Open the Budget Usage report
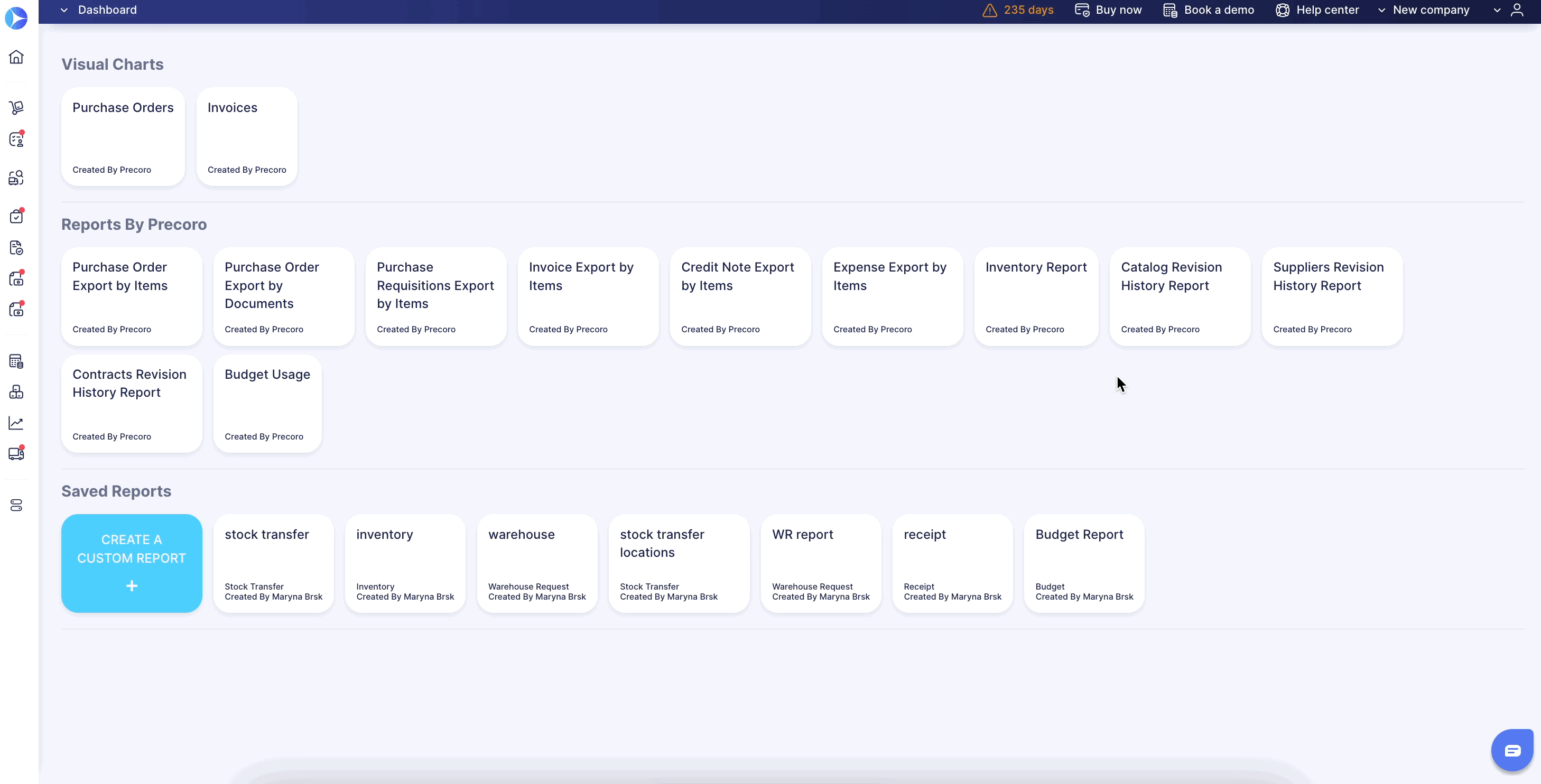The width and height of the screenshot is (1541, 784). tap(267, 404)
